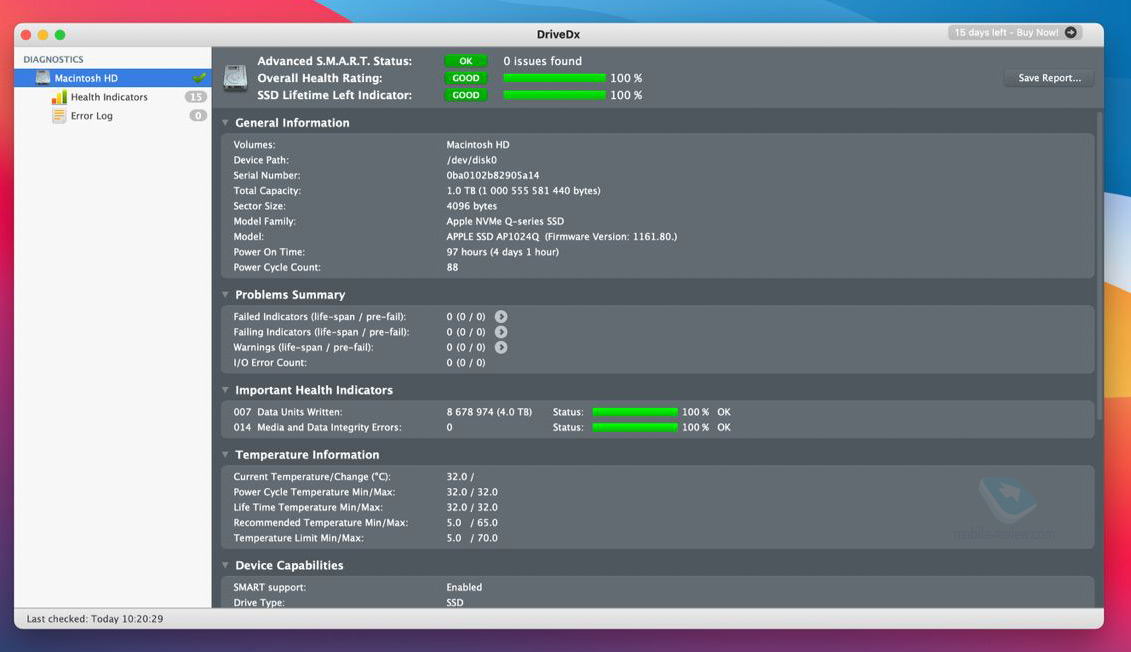Image resolution: width=1131 pixels, height=652 pixels.
Task: Open details arrow for Failed Indicators
Action: pyautogui.click(x=501, y=317)
